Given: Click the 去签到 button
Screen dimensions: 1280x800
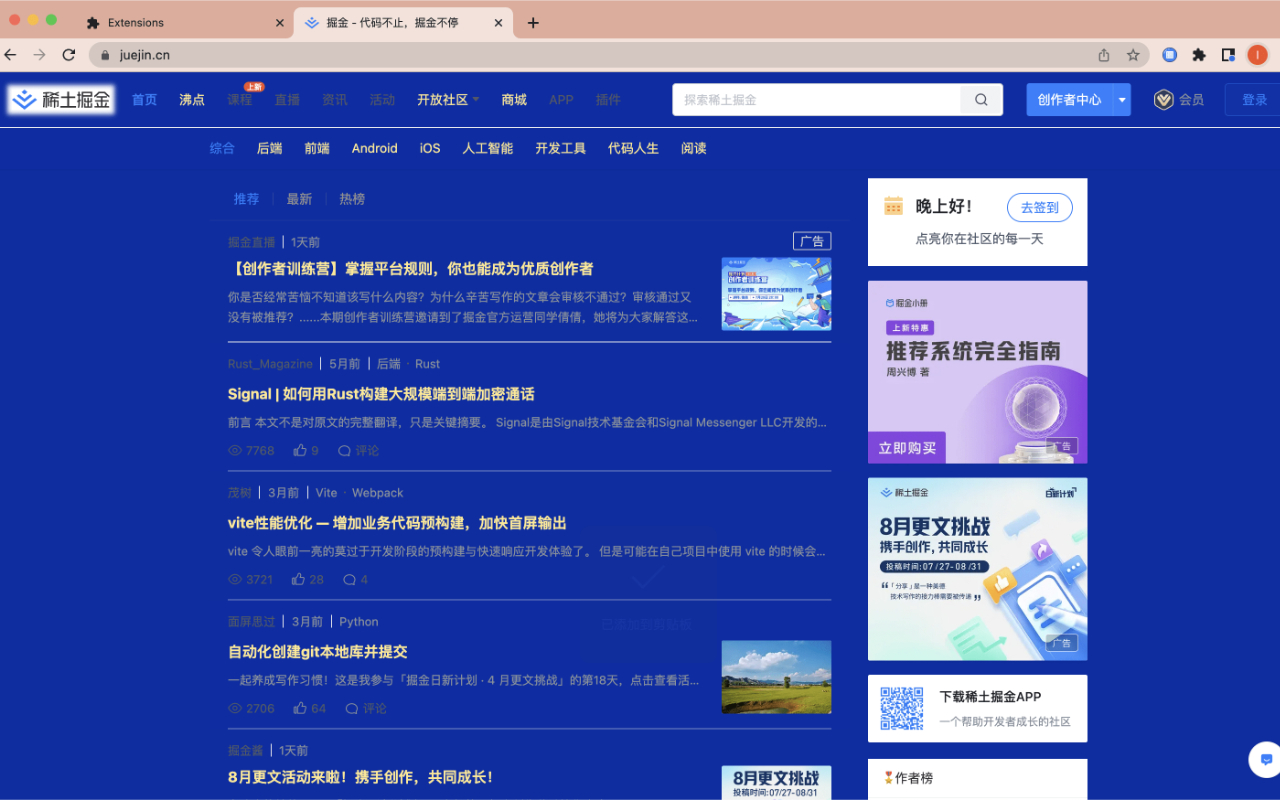Looking at the screenshot, I should pos(1040,208).
